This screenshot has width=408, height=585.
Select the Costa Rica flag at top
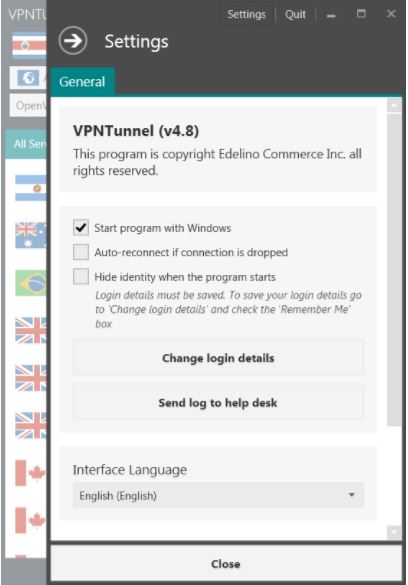(x=29, y=45)
